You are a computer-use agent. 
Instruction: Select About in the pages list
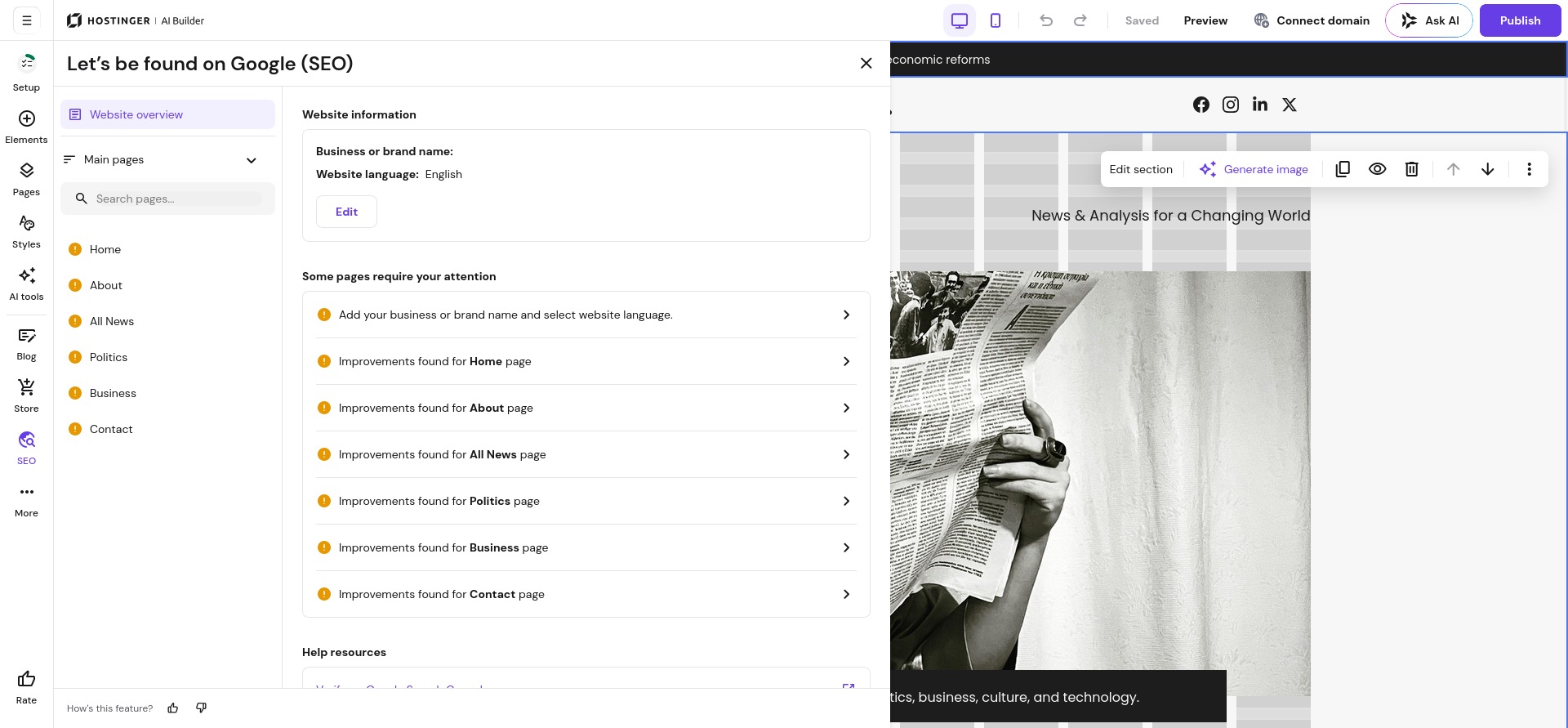click(x=168, y=285)
